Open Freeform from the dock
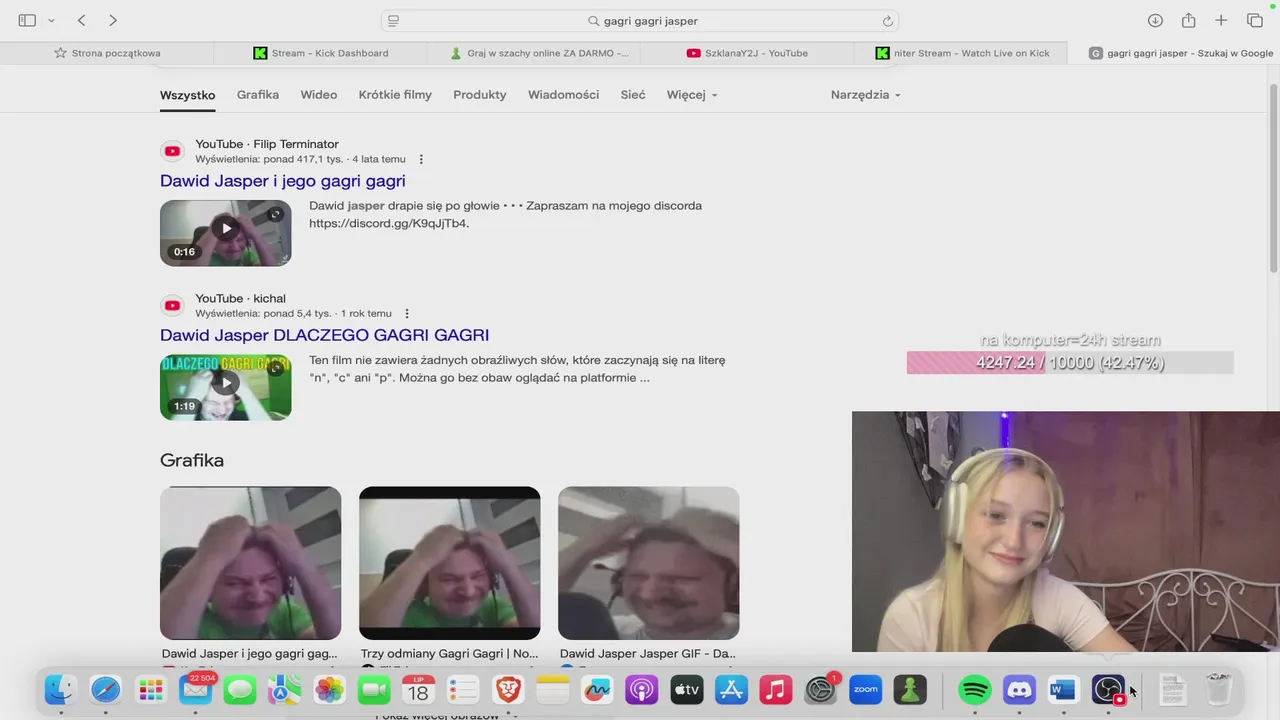Image resolution: width=1280 pixels, height=720 pixels. pos(597,689)
